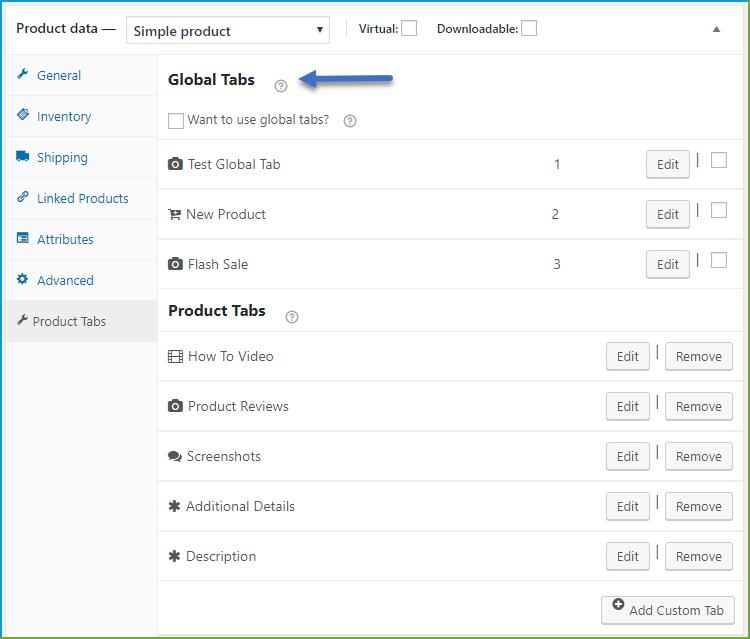Image resolution: width=750 pixels, height=639 pixels.
Task: Click the Attributes list icon
Action: (x=22, y=238)
